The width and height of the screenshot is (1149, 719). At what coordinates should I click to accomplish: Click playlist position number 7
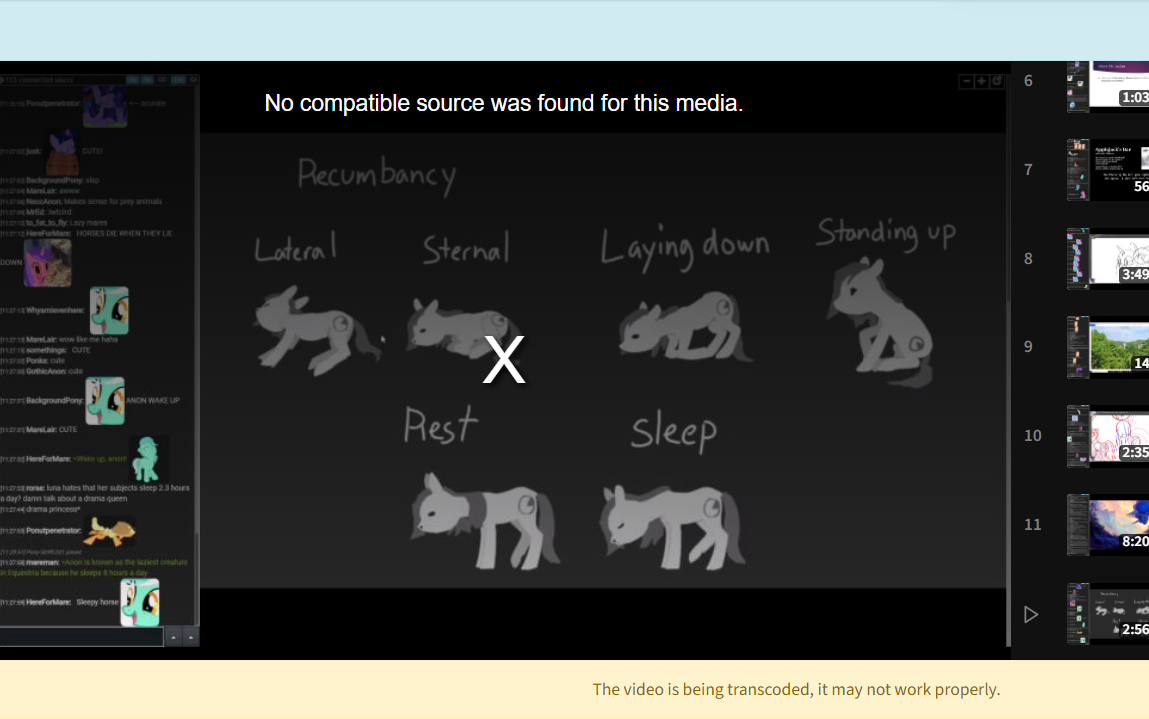click(x=1028, y=170)
